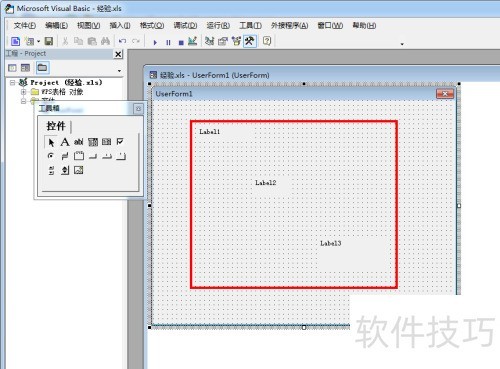Screen dimensions: 500x369
Task: Expand the WPS表格 对象 folder node
Action: 23,92
